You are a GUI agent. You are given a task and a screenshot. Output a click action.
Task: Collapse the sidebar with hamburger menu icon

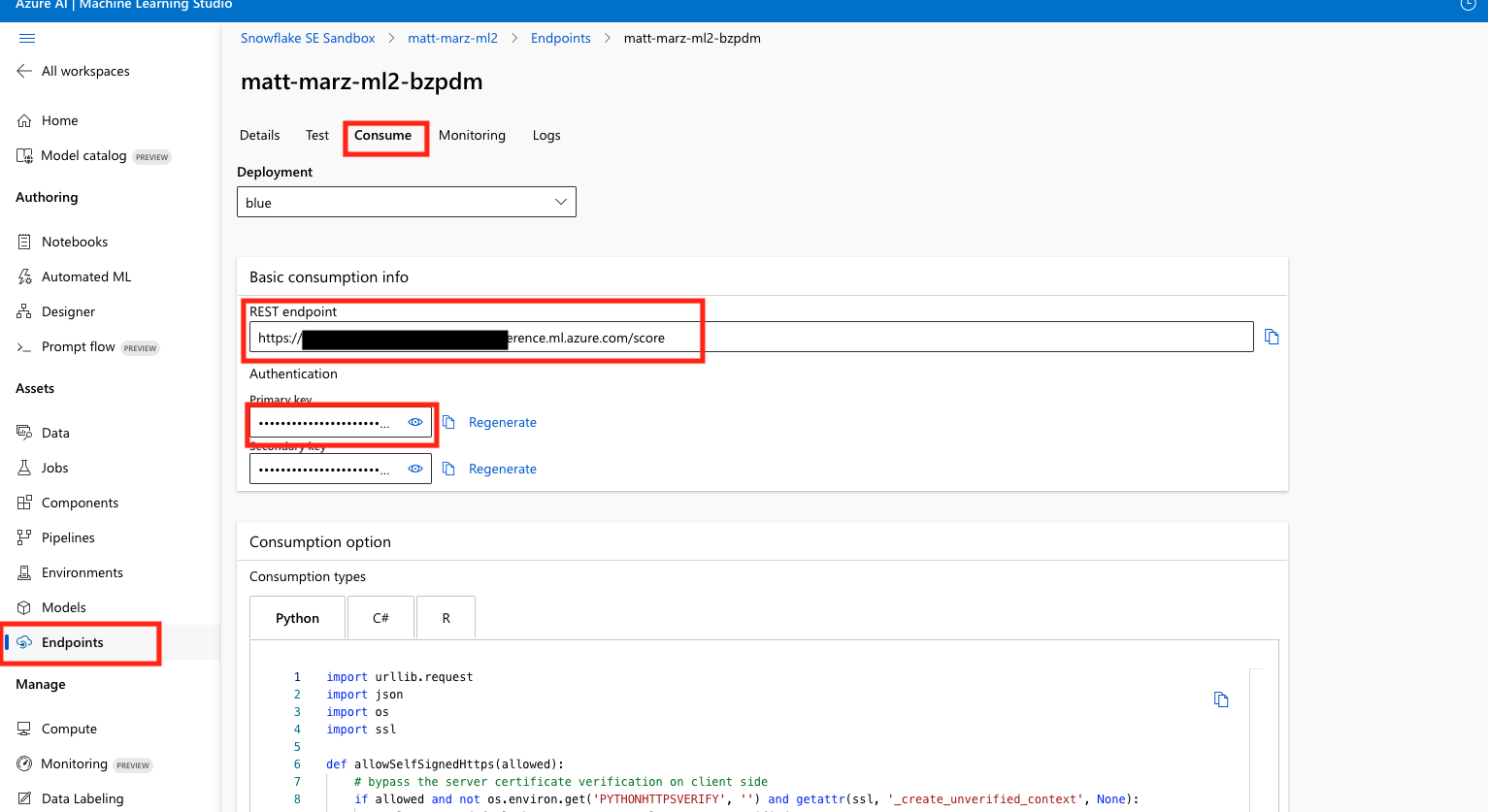coord(27,39)
